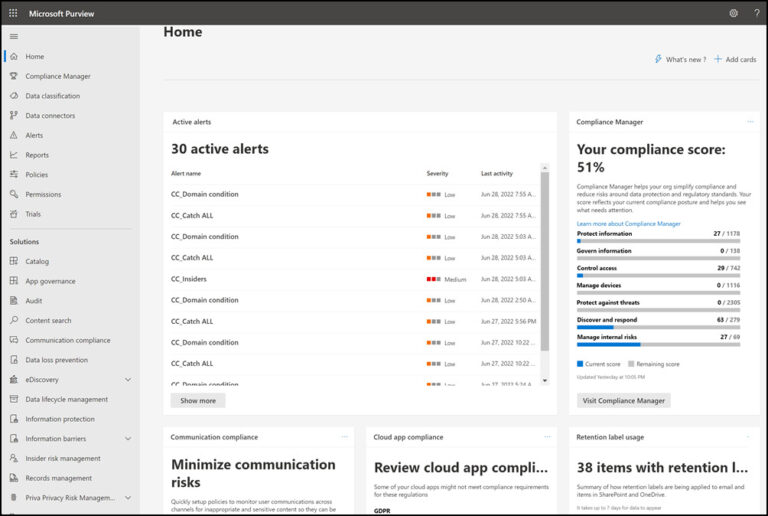Viewport: 768px width, 516px height.
Task: Open Compliance Manager in navigation
Action: (x=58, y=76)
